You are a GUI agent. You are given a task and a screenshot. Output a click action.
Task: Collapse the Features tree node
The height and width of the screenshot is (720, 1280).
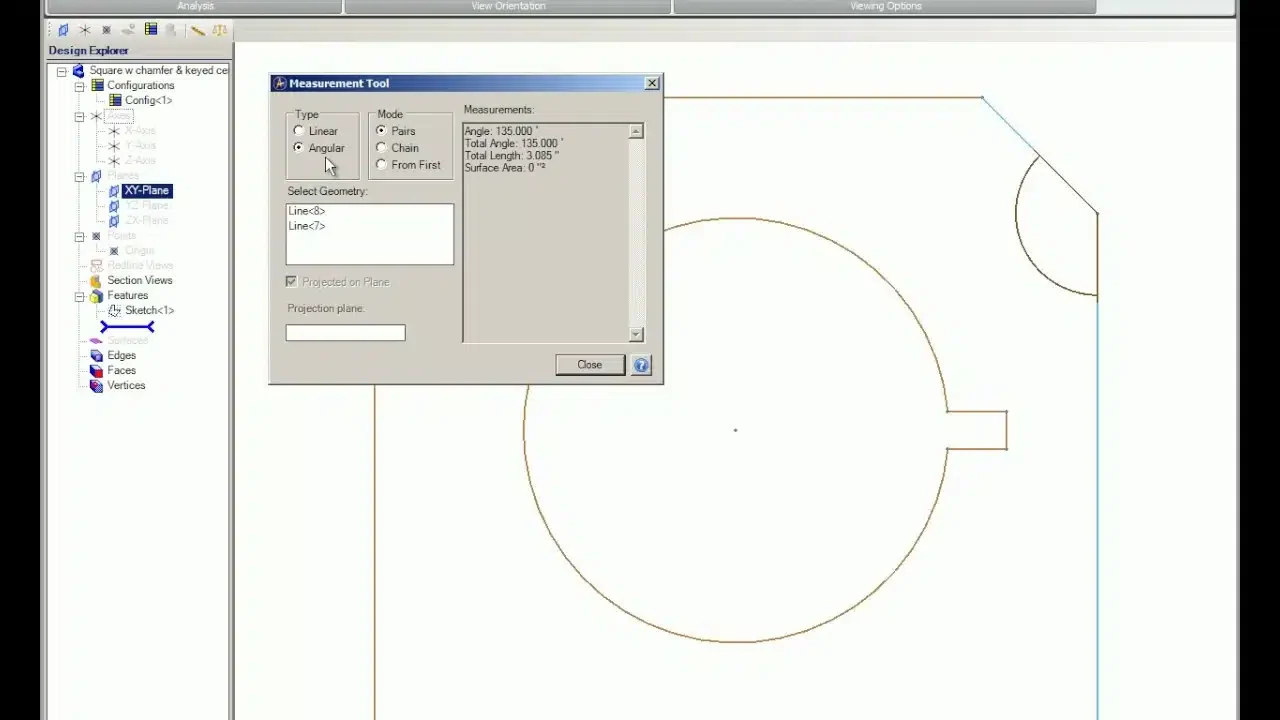click(x=80, y=296)
